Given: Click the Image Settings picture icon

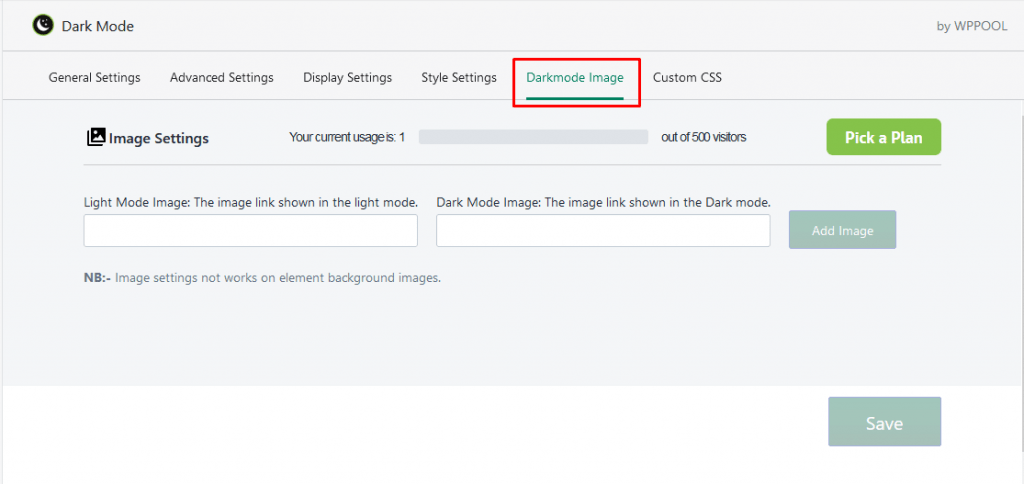Looking at the screenshot, I should [95, 137].
